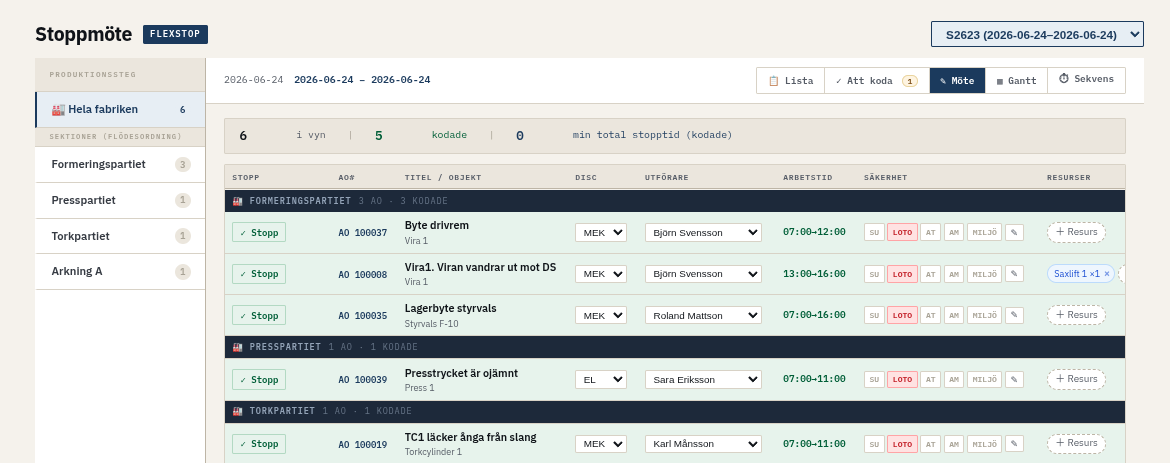1170x463 pixels.
Task: Click pencil note icon for AO 100008 row
Action: (1014, 274)
